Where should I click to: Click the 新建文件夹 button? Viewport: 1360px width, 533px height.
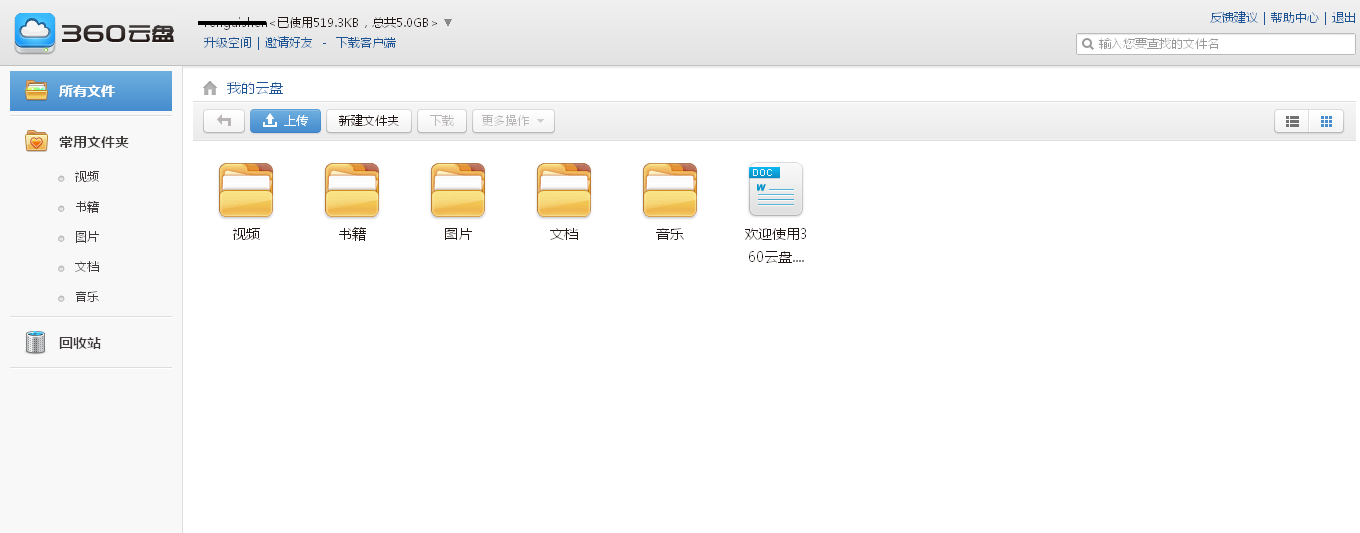368,121
